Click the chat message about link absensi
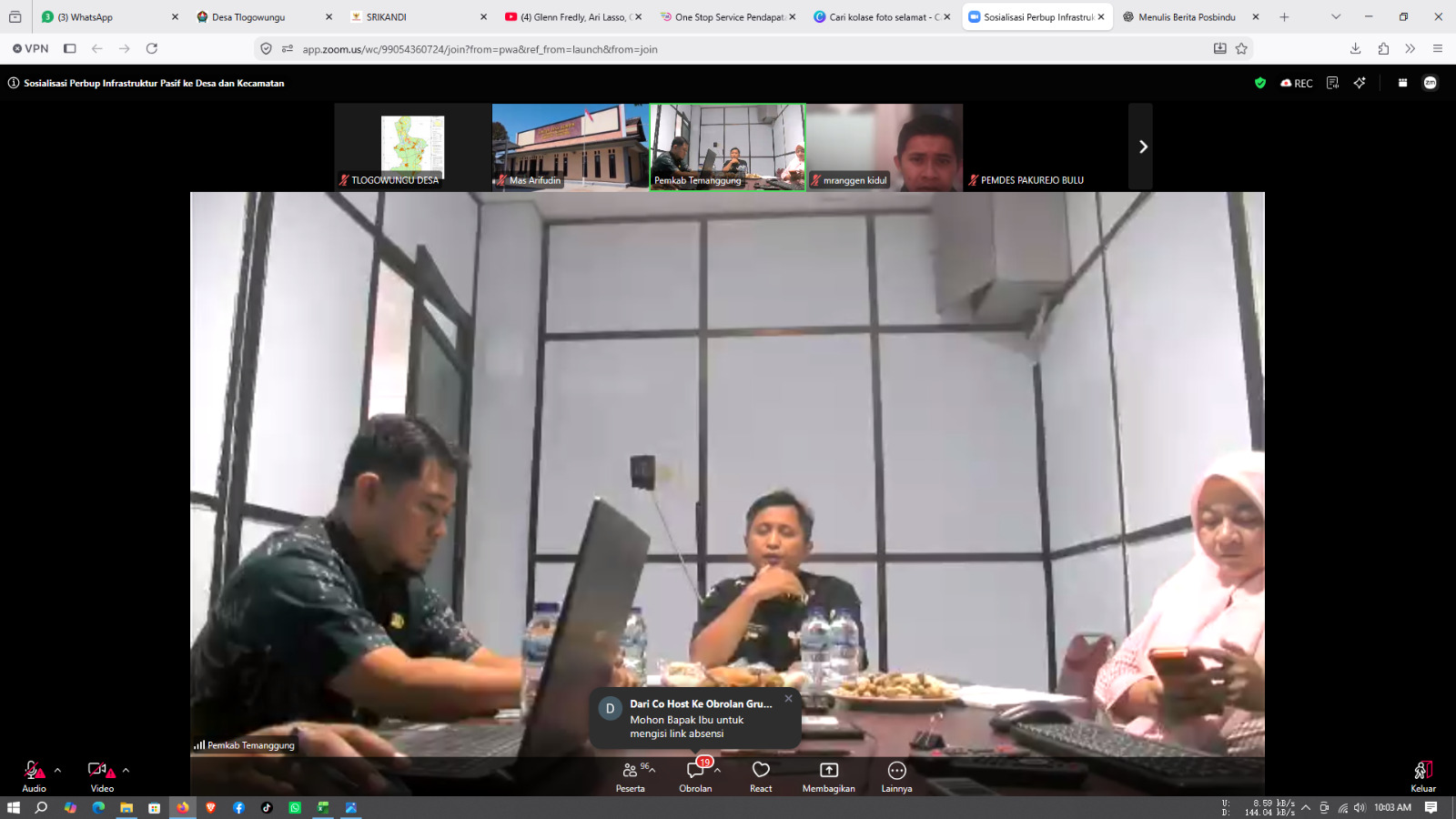Screen dimensions: 1456x819 (x=687, y=726)
